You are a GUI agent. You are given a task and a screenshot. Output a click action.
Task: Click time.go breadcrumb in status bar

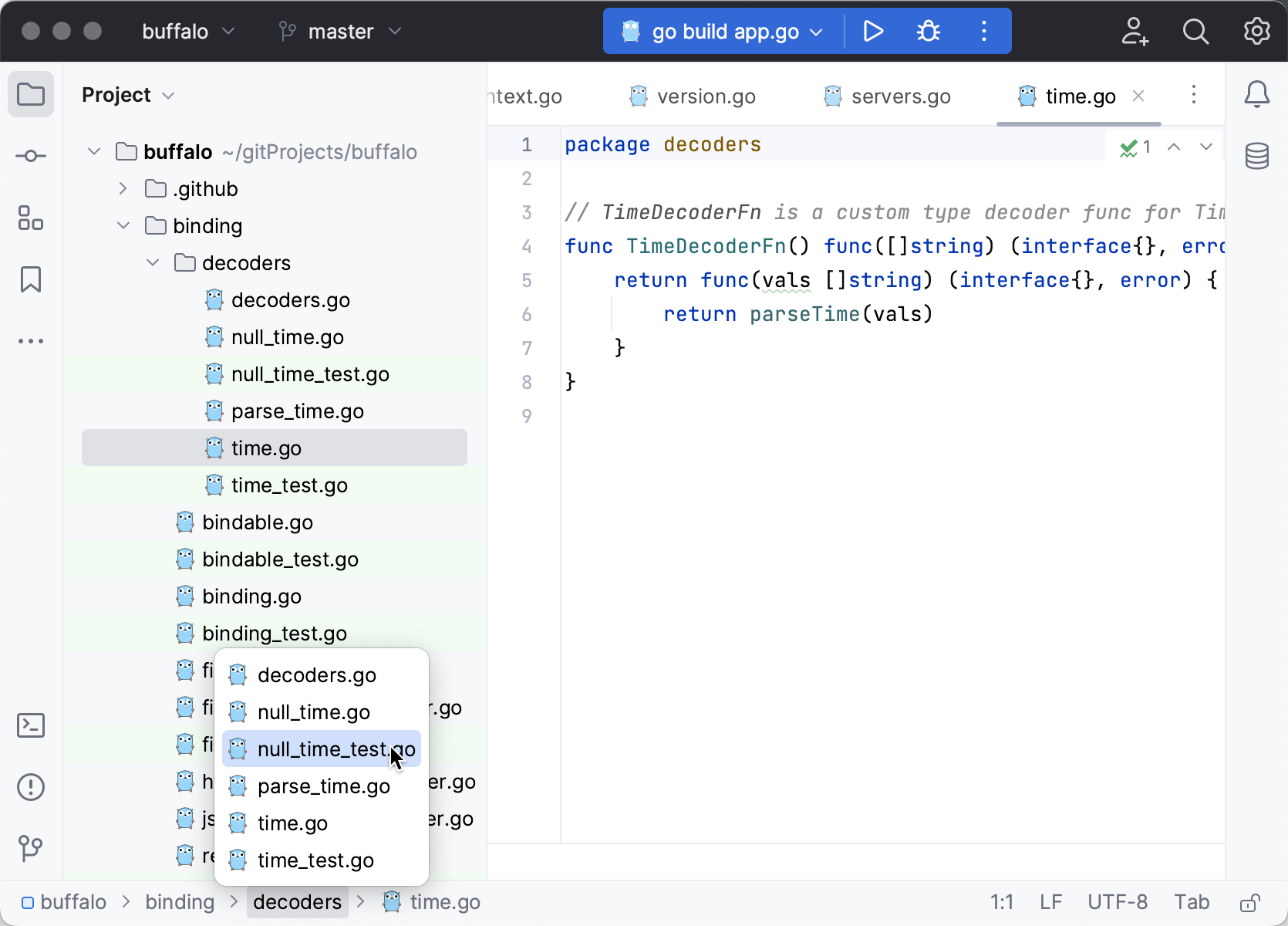point(432,901)
